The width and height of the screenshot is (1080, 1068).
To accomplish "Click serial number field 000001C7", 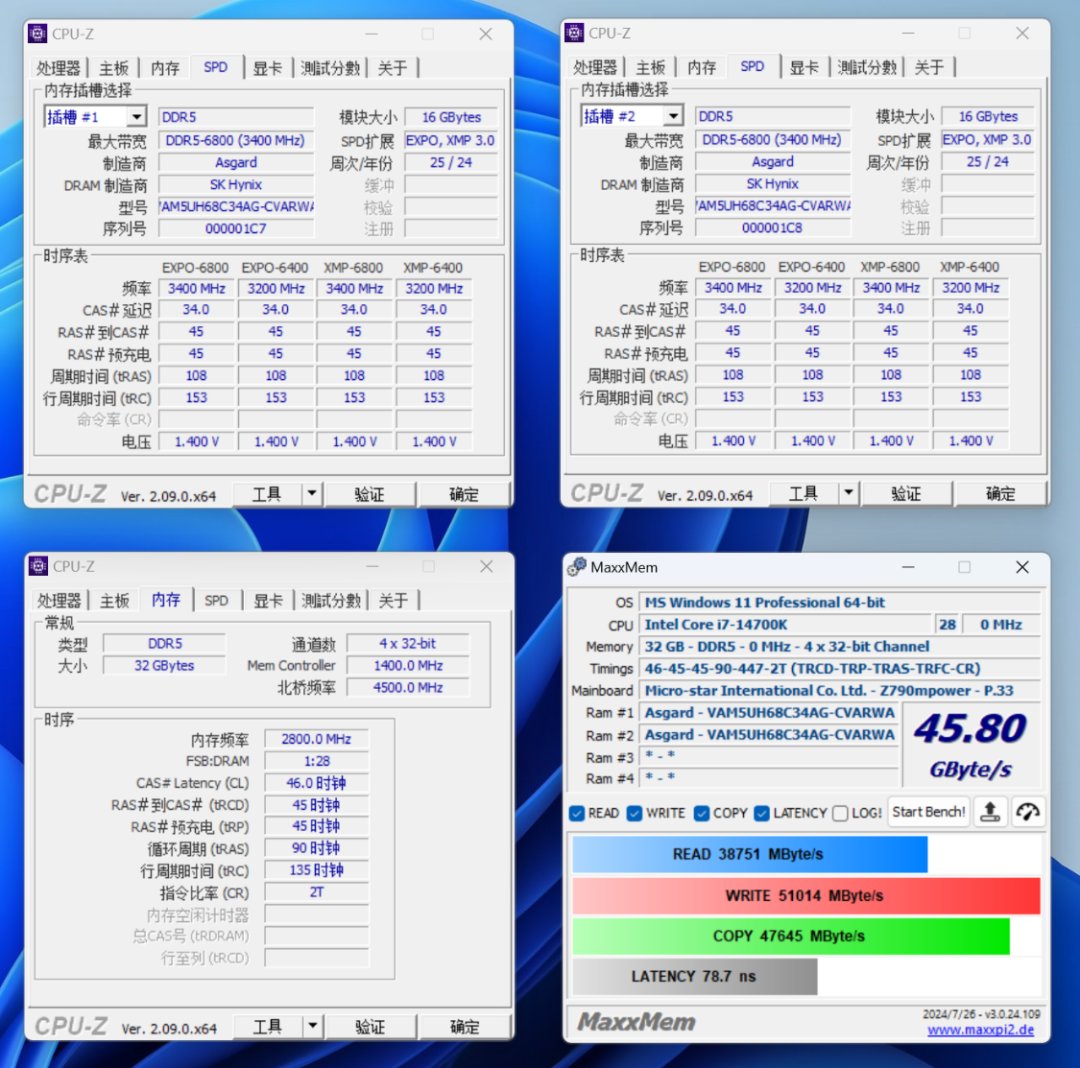I will tap(236, 228).
